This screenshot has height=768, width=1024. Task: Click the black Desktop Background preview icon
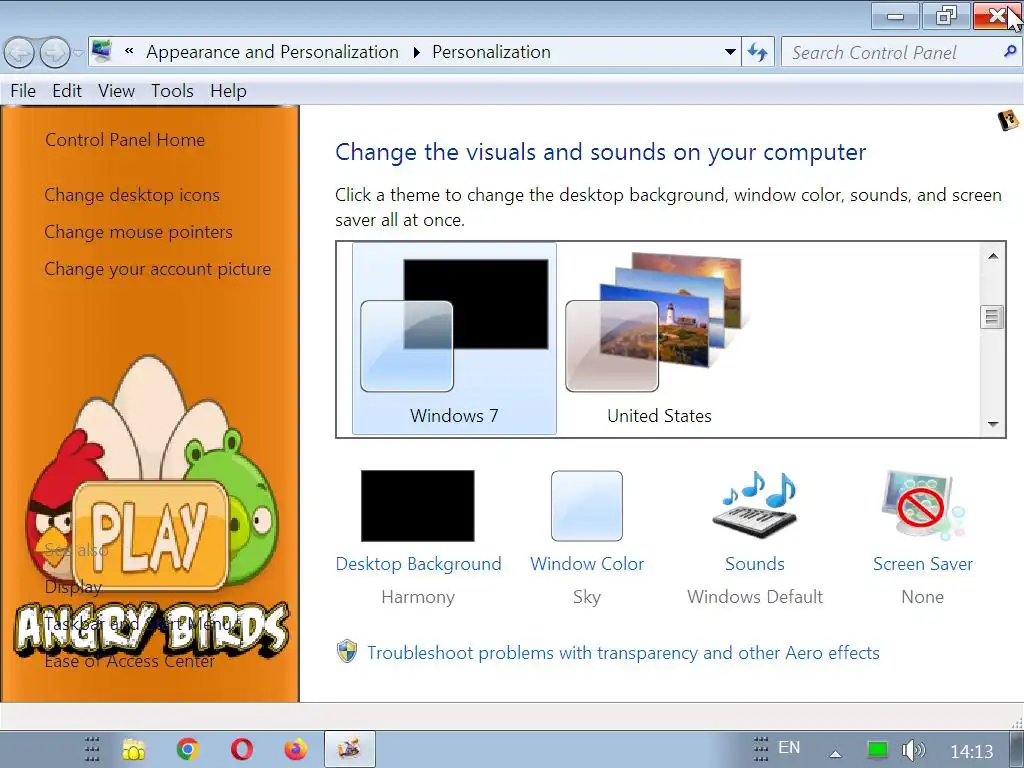pos(418,505)
